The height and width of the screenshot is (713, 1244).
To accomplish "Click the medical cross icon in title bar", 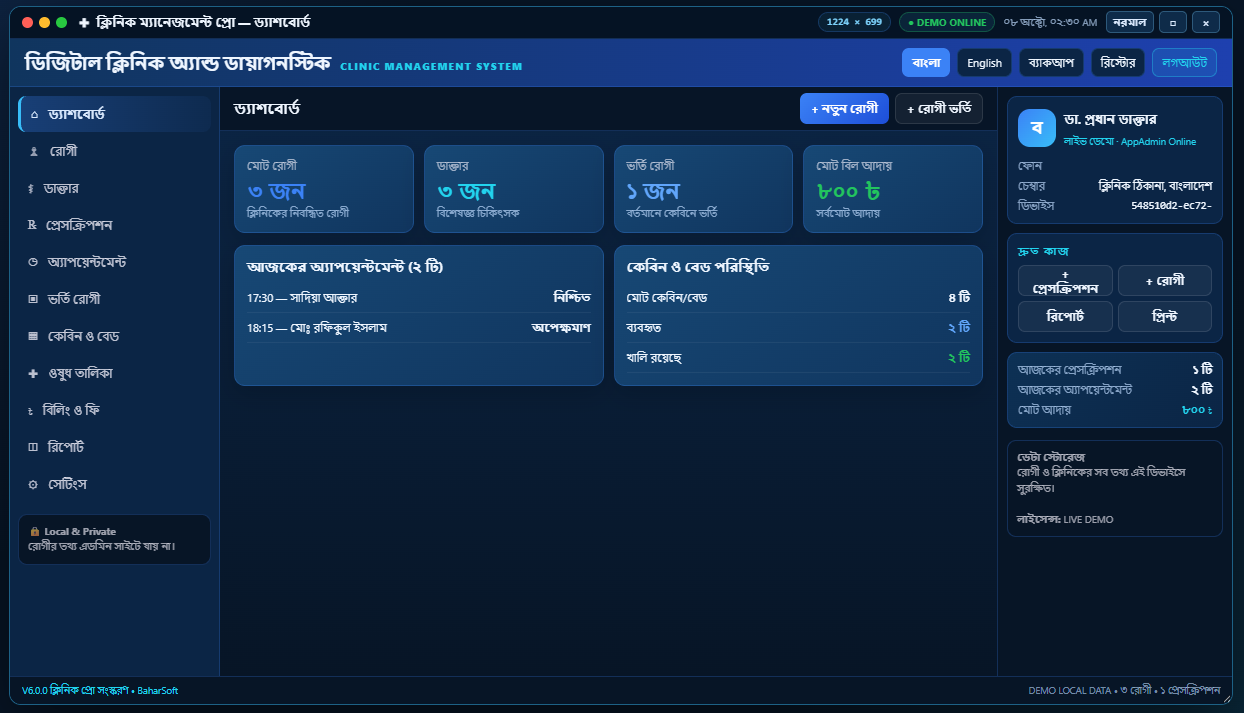I will tap(84, 22).
